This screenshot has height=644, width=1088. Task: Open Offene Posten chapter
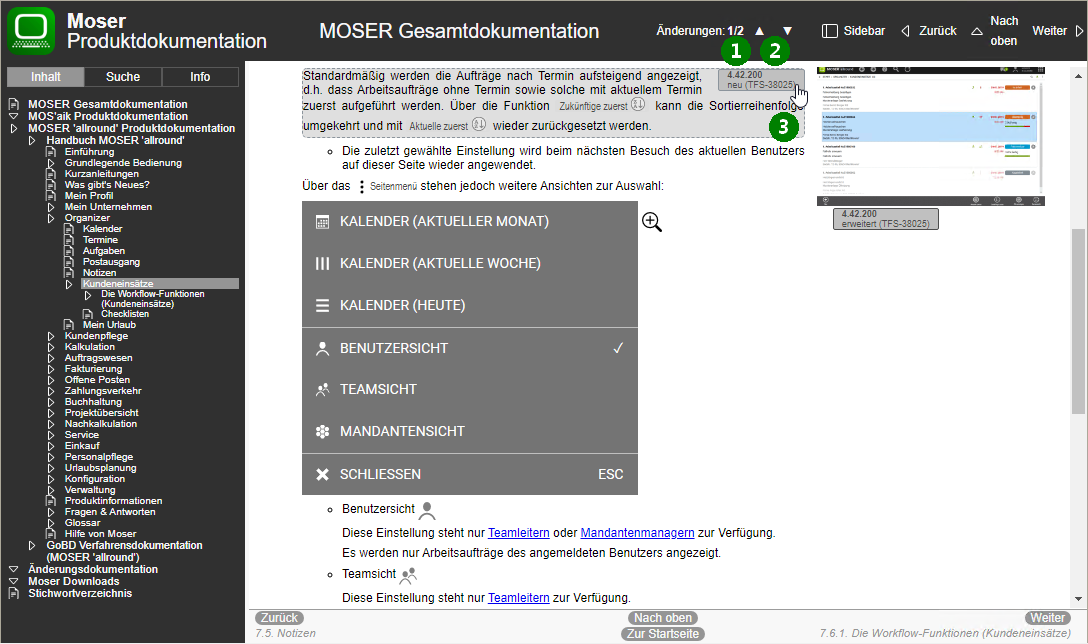[x=97, y=380]
